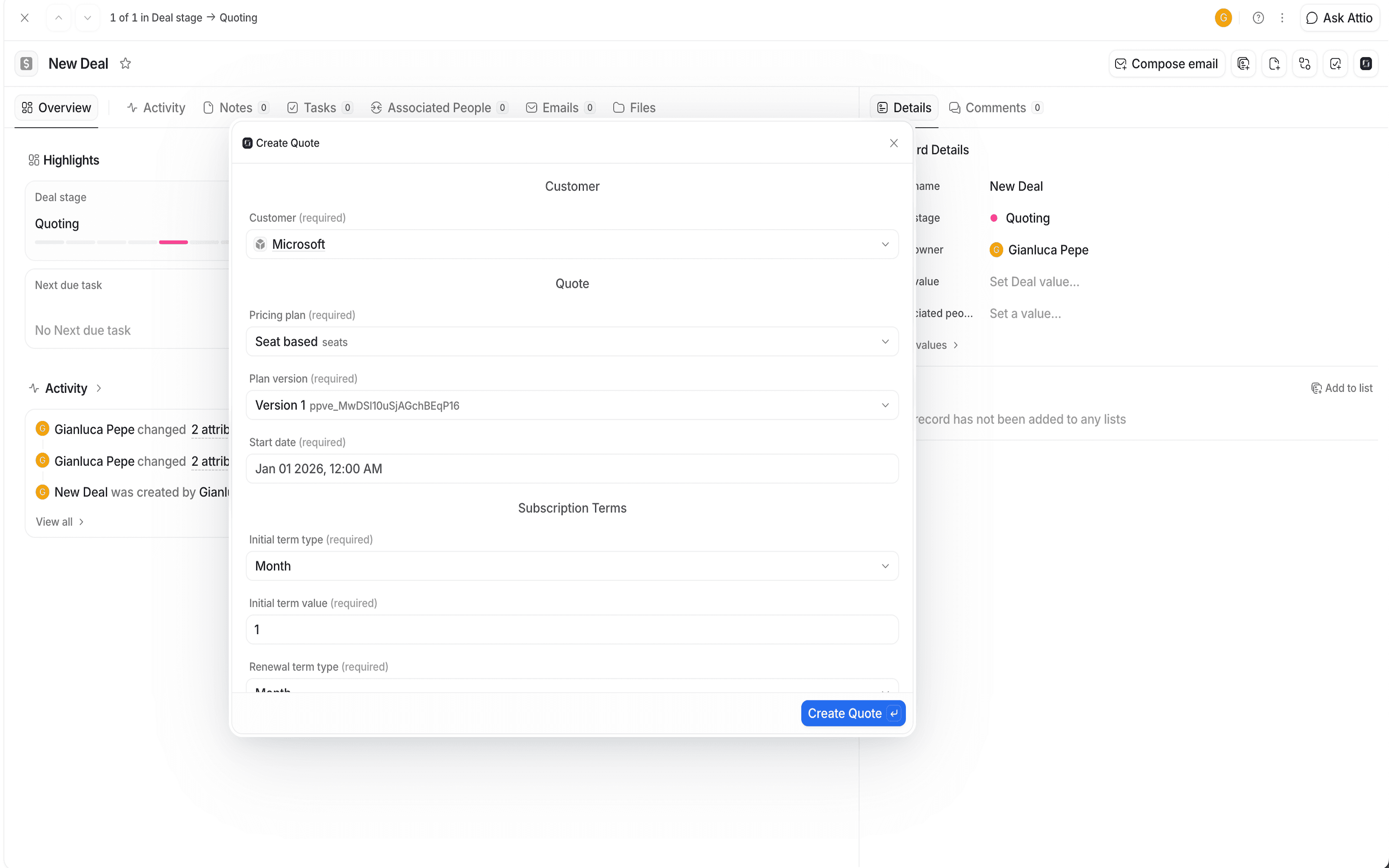Open the three-dot more options menu
Screen dimensions: 1389x868
click(1282, 18)
